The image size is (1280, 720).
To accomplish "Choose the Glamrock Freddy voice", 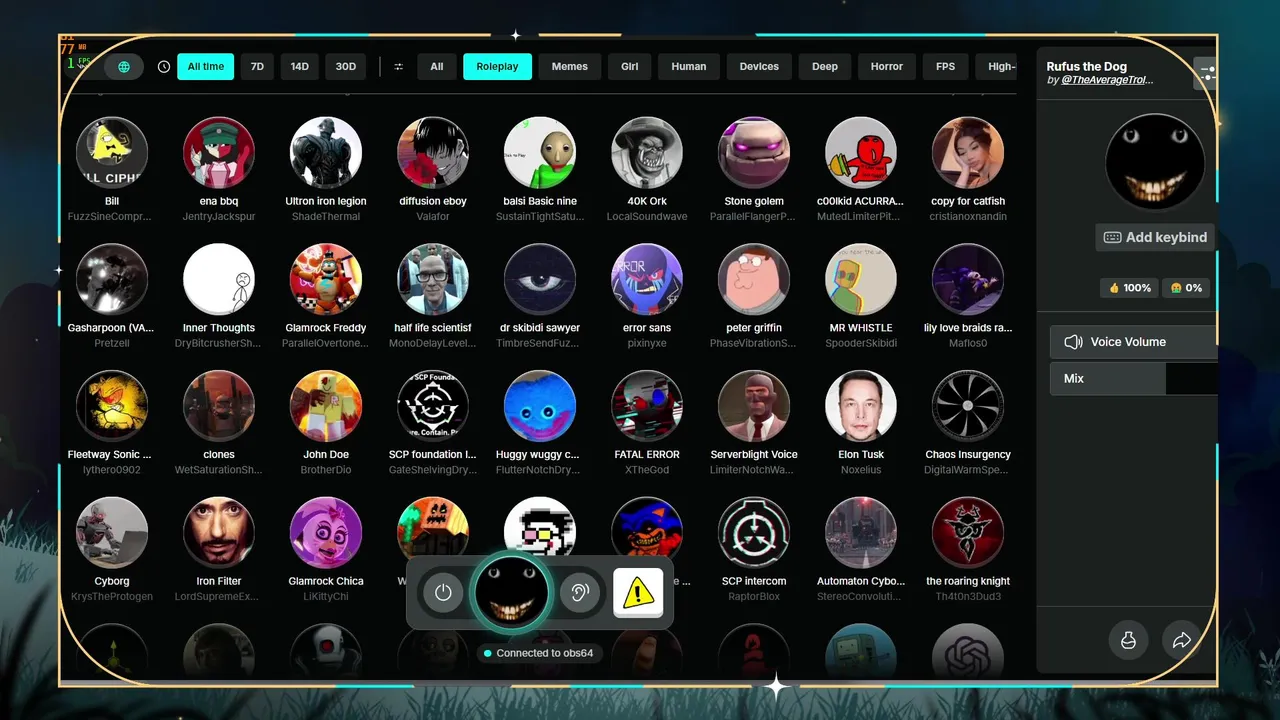I will pyautogui.click(x=326, y=279).
